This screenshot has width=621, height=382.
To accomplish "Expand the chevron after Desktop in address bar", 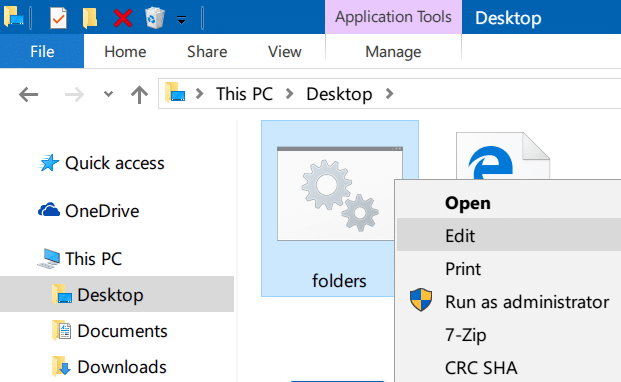I will [389, 94].
